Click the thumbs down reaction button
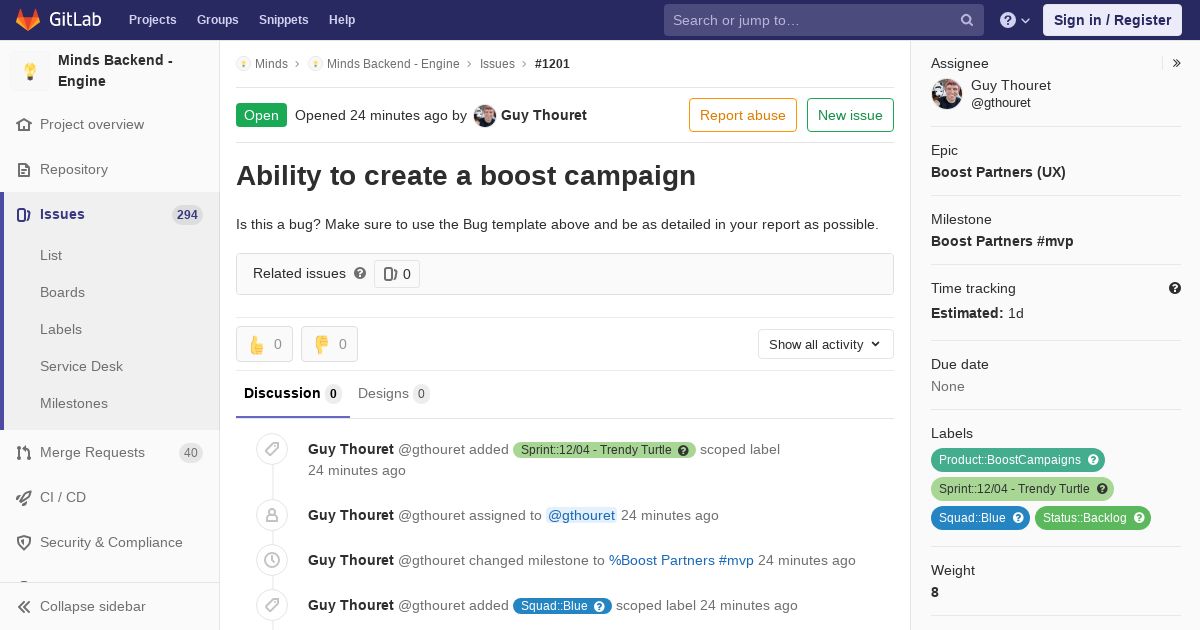 (x=329, y=344)
